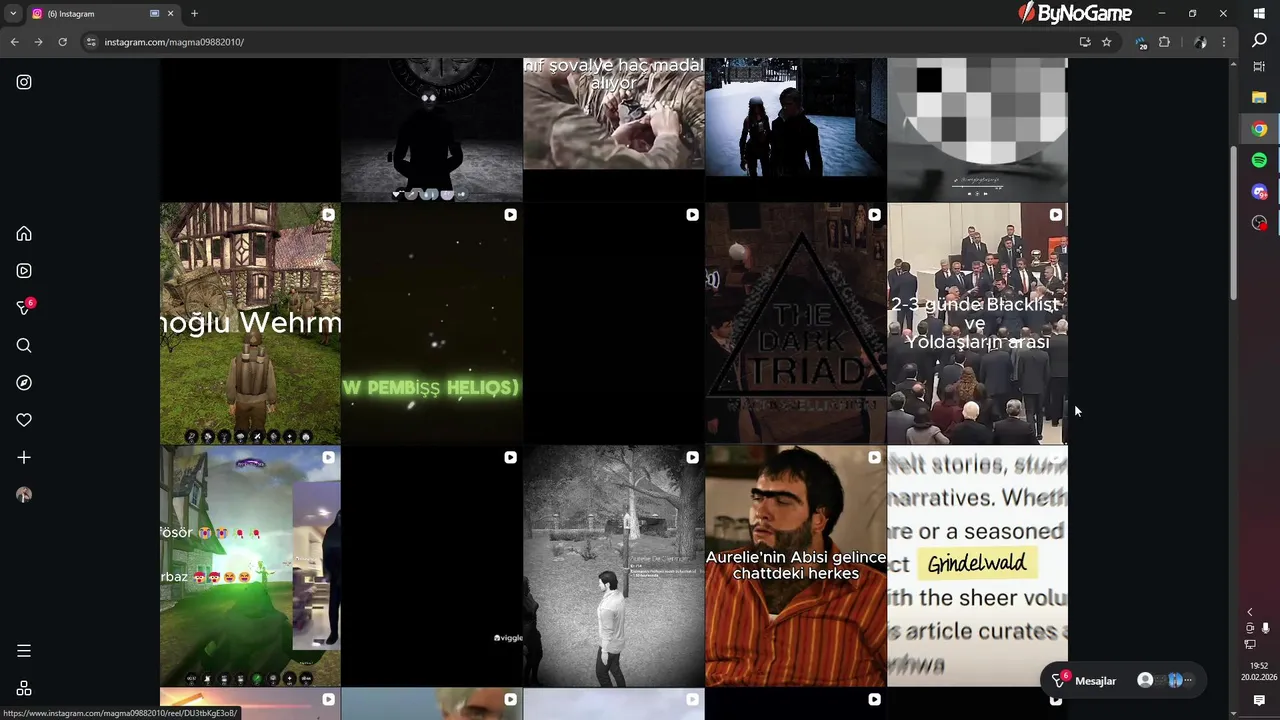Open network tray icon
The width and height of the screenshot is (1280, 720).
(x=1250, y=645)
